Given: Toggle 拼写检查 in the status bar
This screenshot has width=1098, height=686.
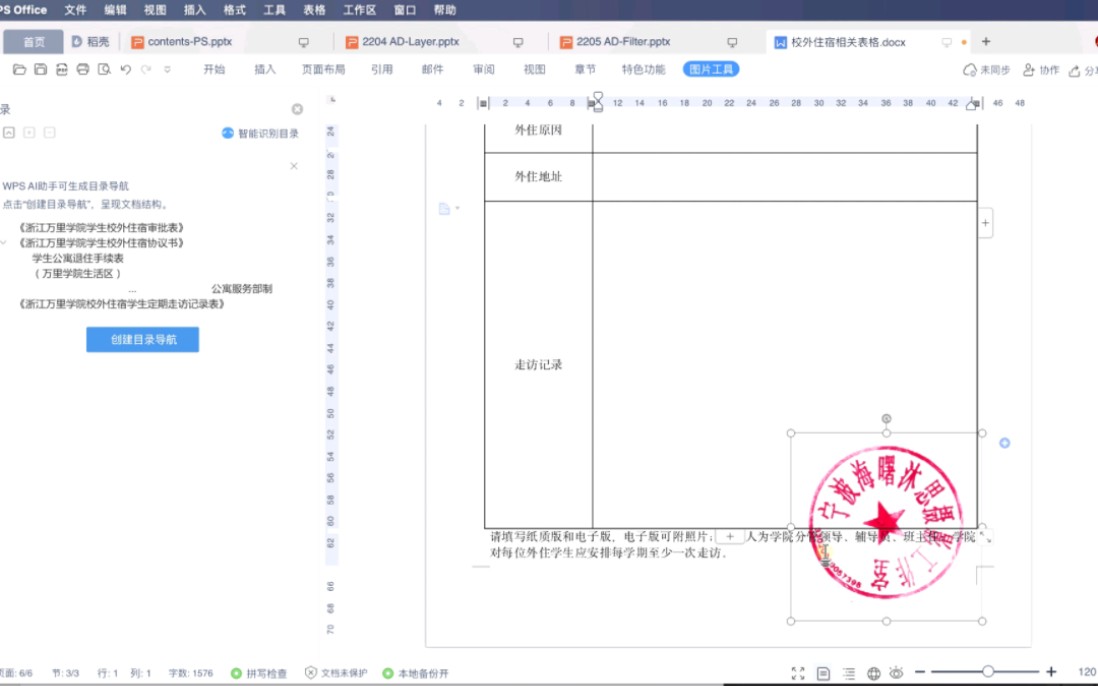Looking at the screenshot, I should pos(257,673).
